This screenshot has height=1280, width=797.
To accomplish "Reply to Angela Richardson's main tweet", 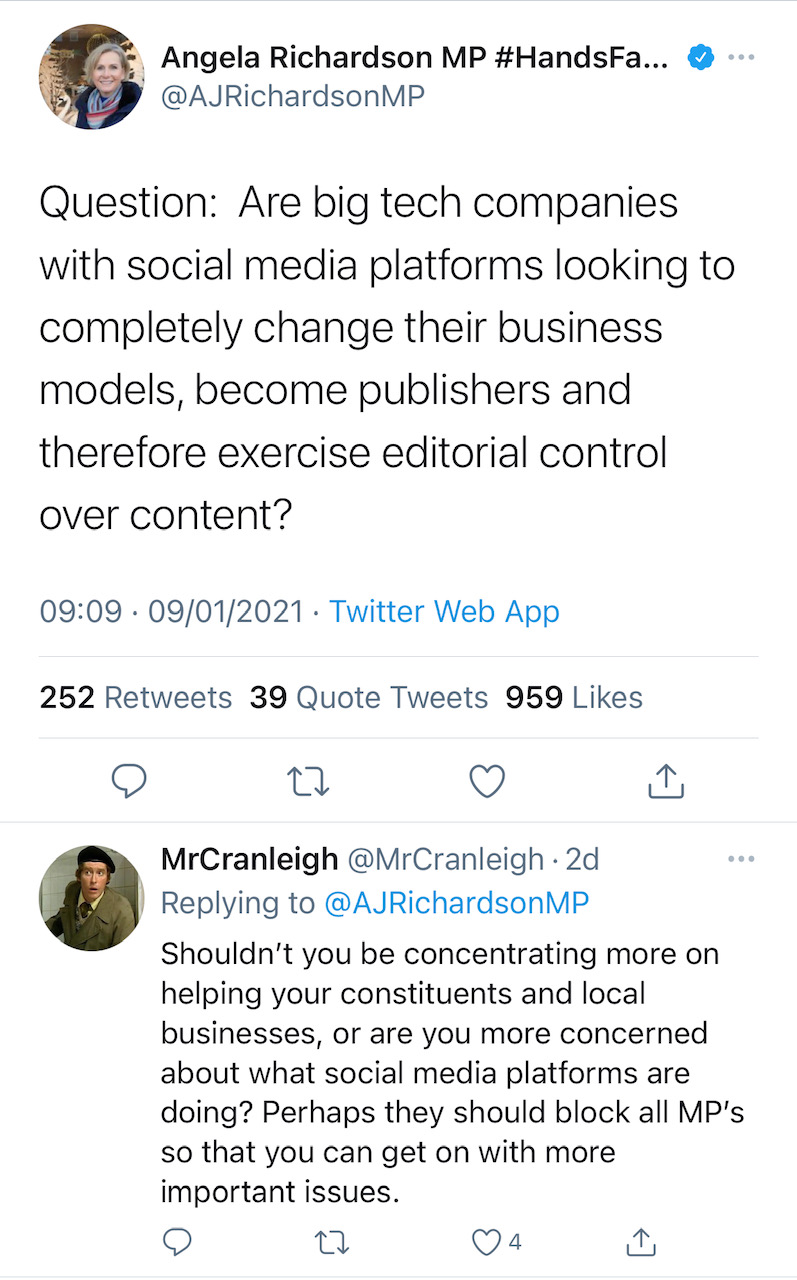I will pyautogui.click(x=128, y=782).
